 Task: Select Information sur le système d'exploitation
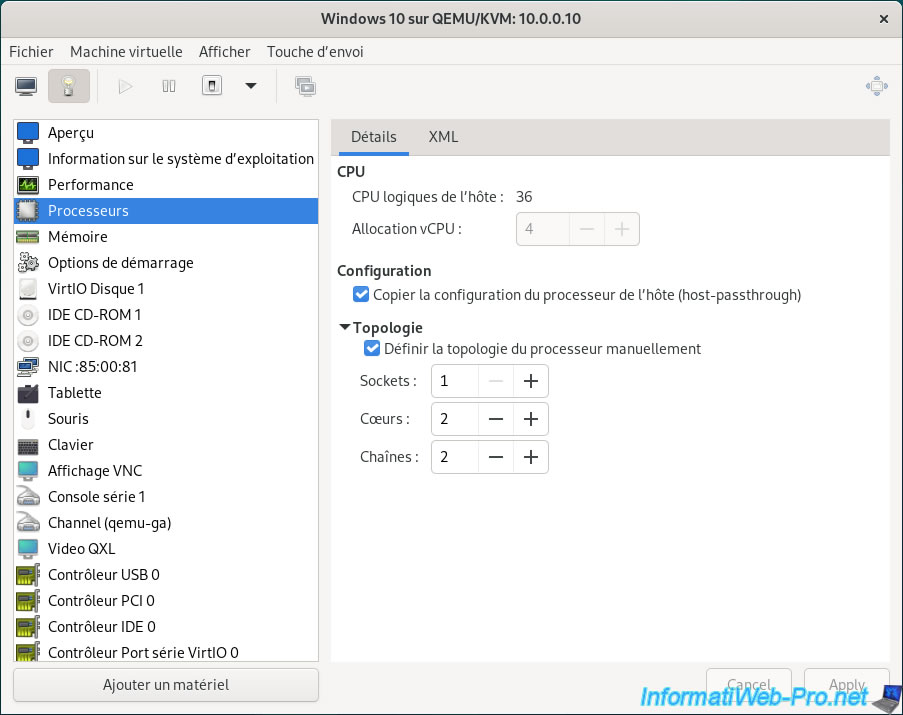pyautogui.click(x=166, y=159)
